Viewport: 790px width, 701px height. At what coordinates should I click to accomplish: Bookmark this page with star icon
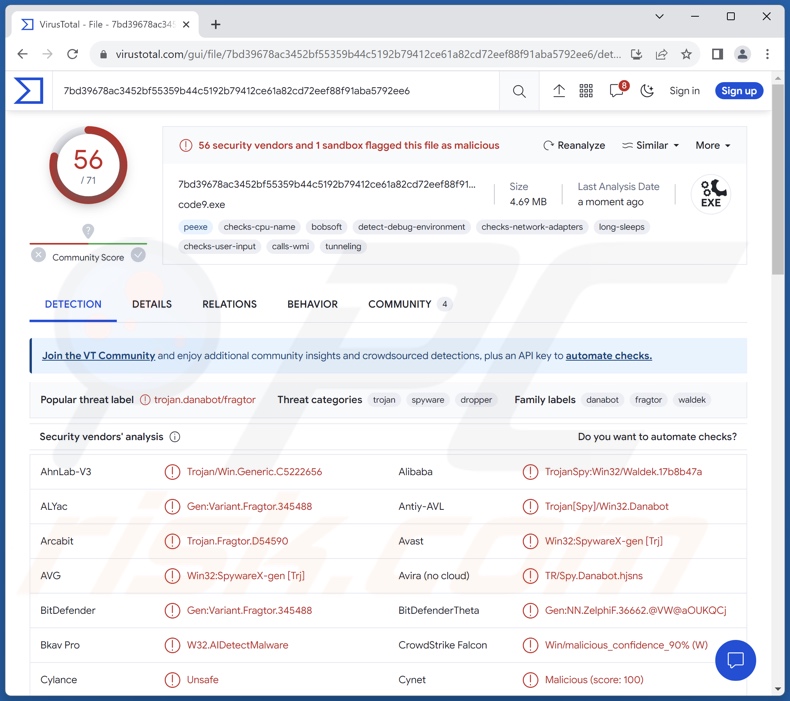686,54
